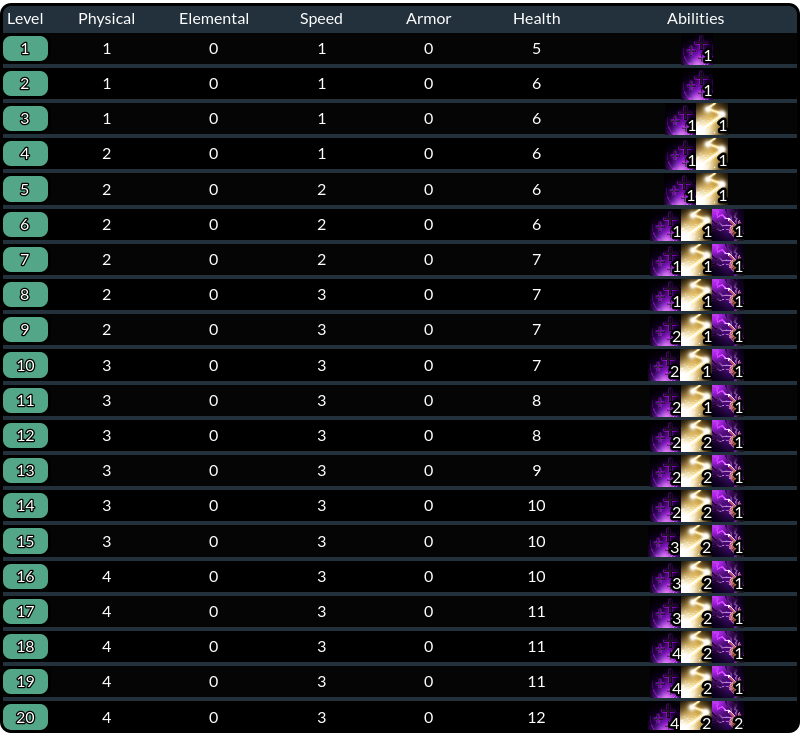This screenshot has width=800, height=735.
Task: Click the purple cross ability icon in Level 3 row
Action: click(681, 119)
